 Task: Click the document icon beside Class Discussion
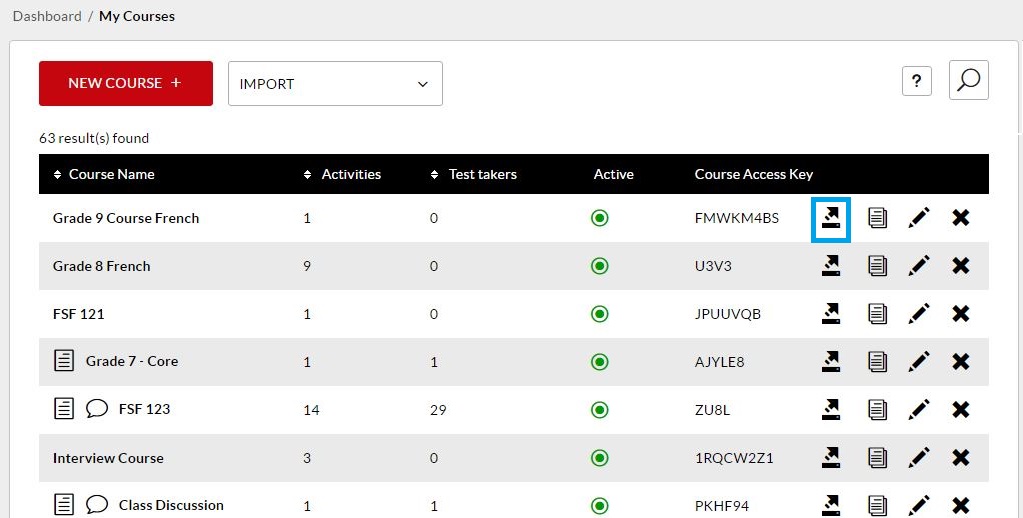63,505
